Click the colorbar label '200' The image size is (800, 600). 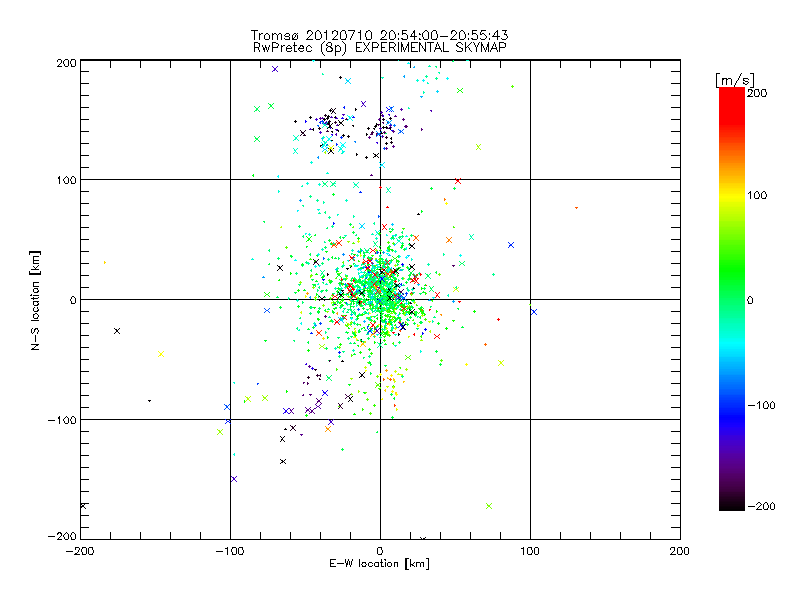tap(757, 93)
